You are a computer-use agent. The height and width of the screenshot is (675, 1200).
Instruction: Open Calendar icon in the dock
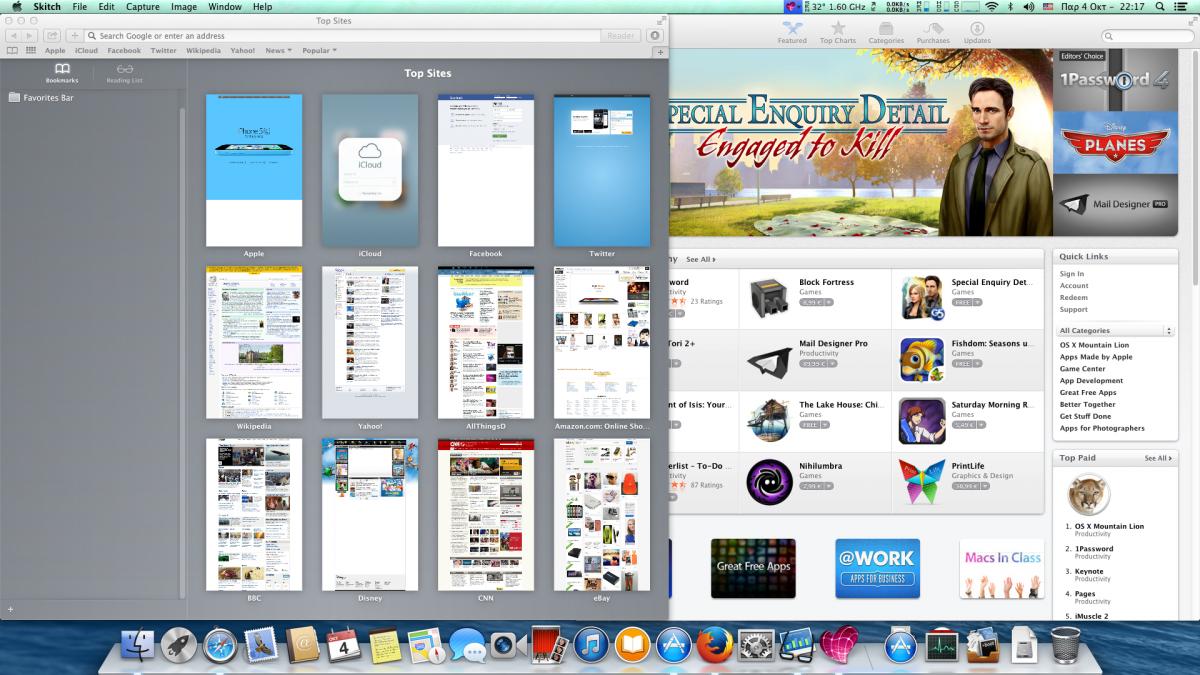point(343,645)
